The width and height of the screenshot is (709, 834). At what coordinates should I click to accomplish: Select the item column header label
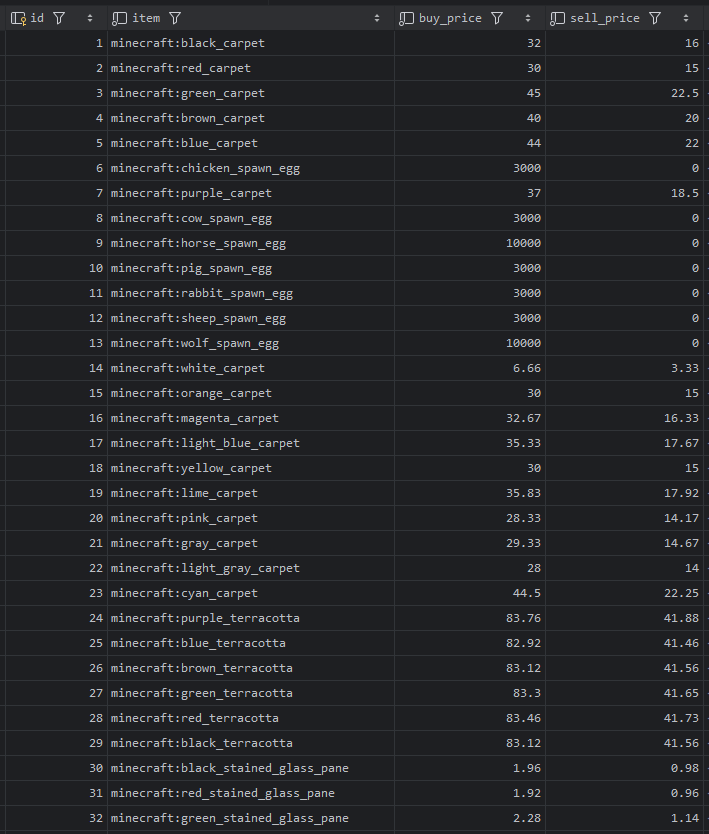tap(146, 18)
